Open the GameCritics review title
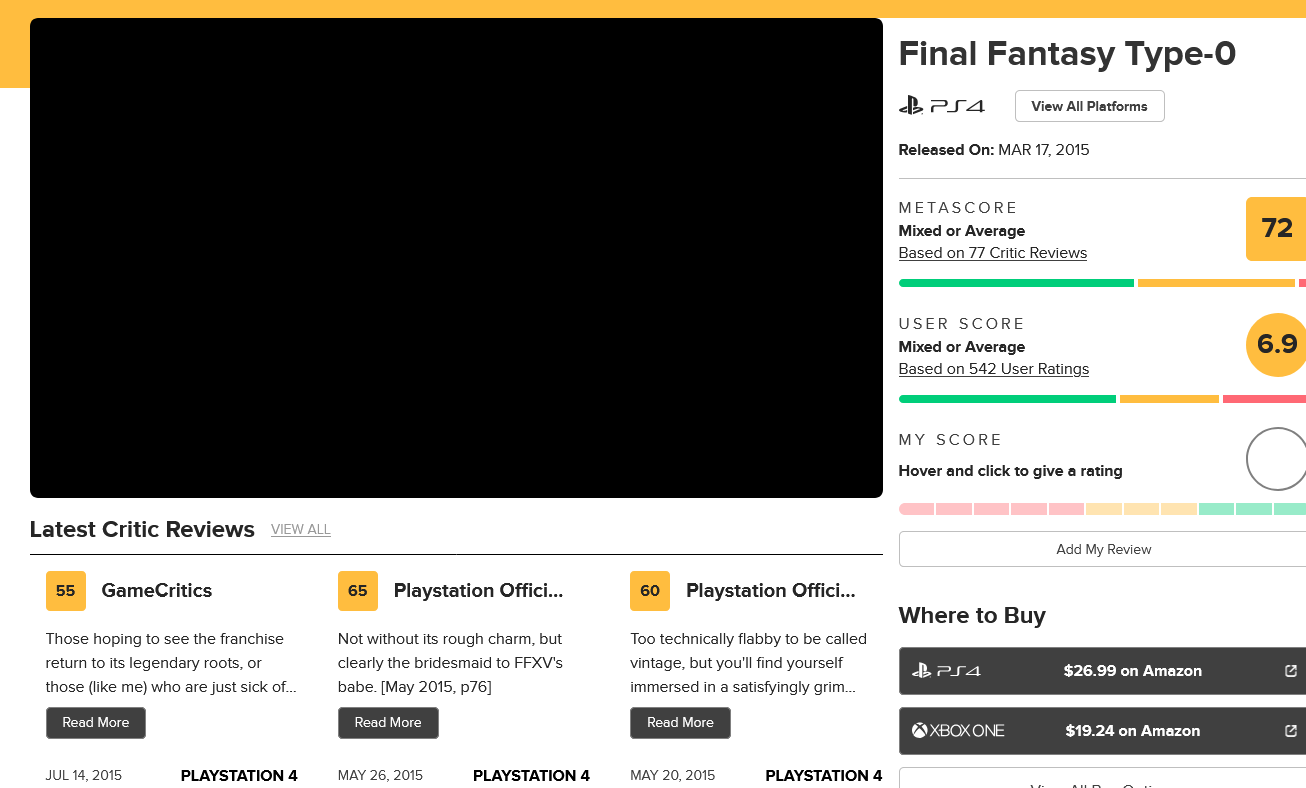The image size is (1306, 788). (157, 591)
